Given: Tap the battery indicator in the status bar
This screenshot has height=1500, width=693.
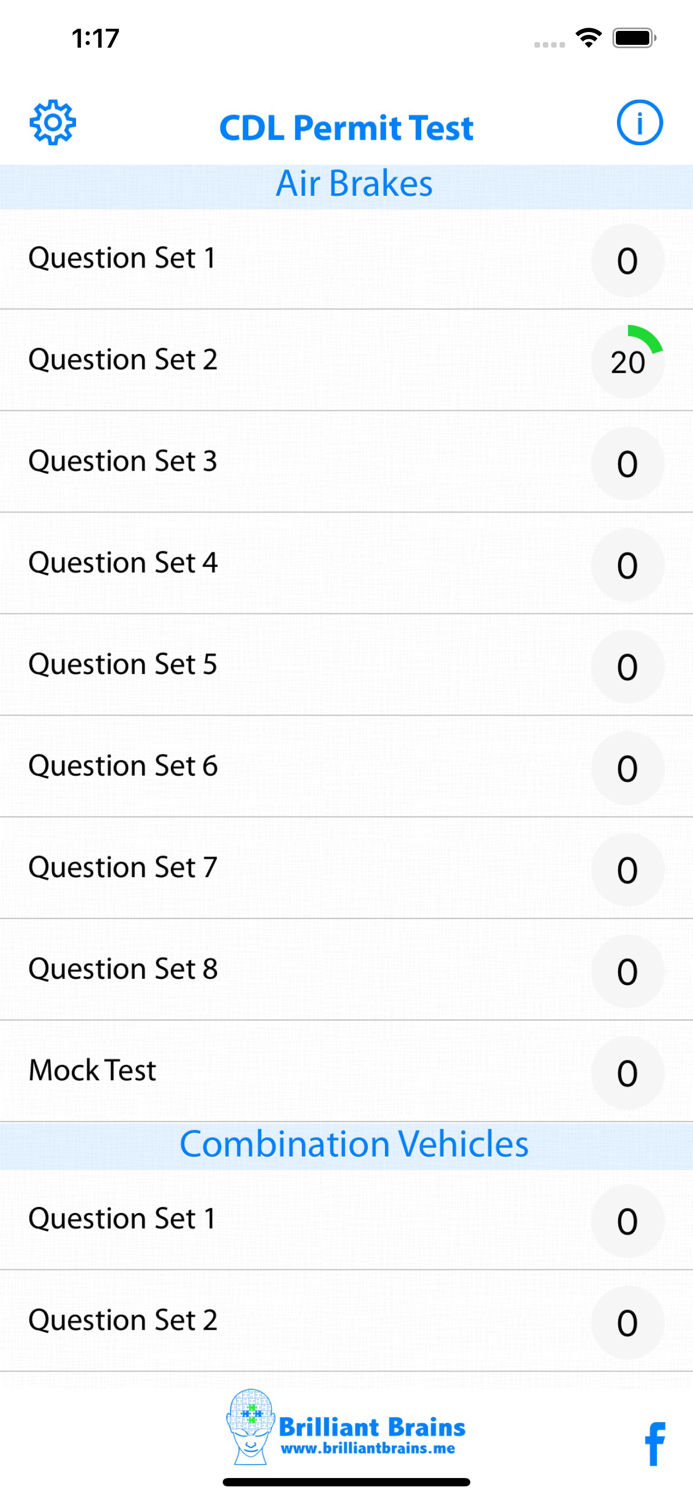Looking at the screenshot, I should [x=633, y=36].
